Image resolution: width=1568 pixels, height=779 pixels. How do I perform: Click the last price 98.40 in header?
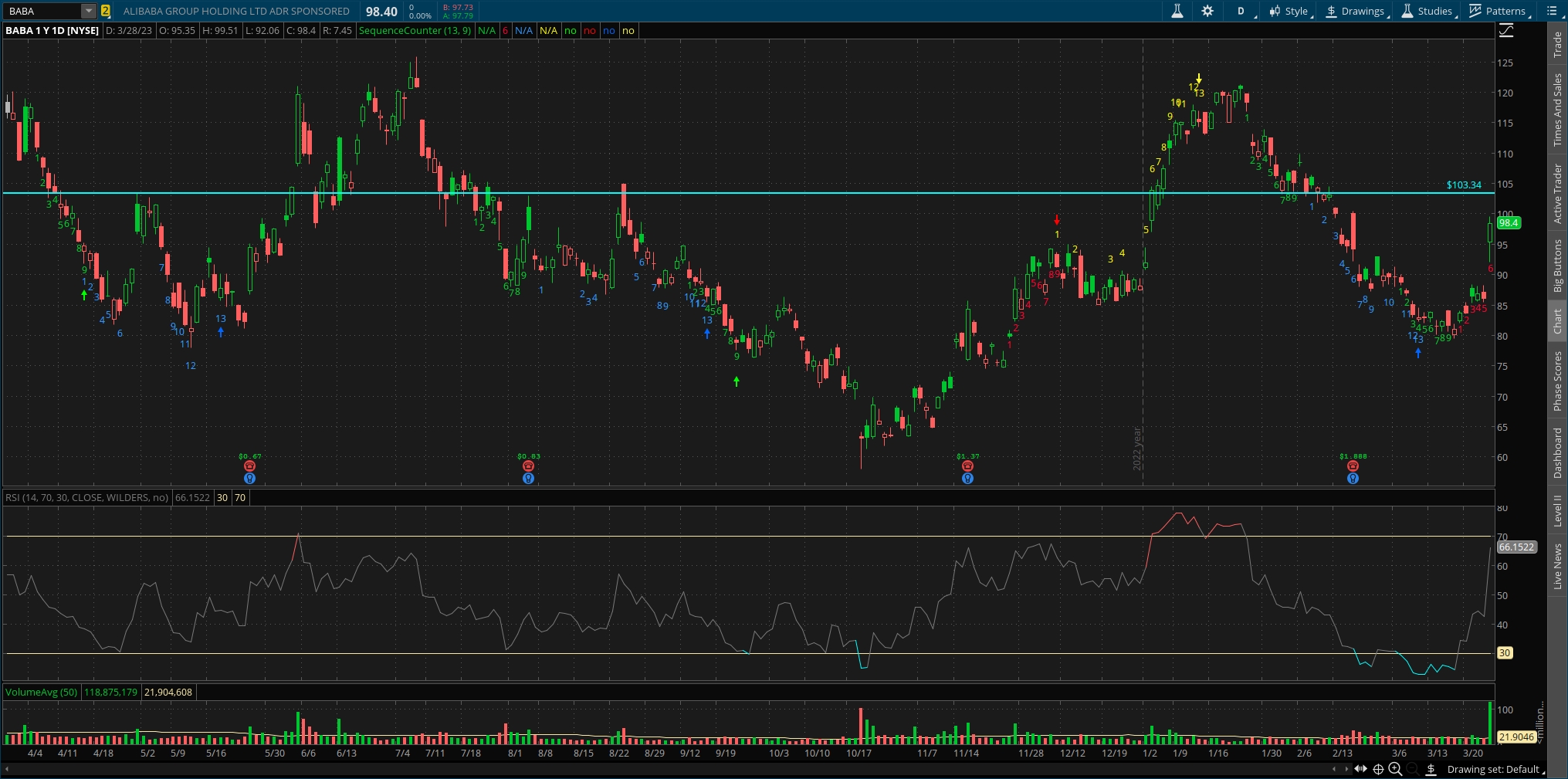click(381, 12)
